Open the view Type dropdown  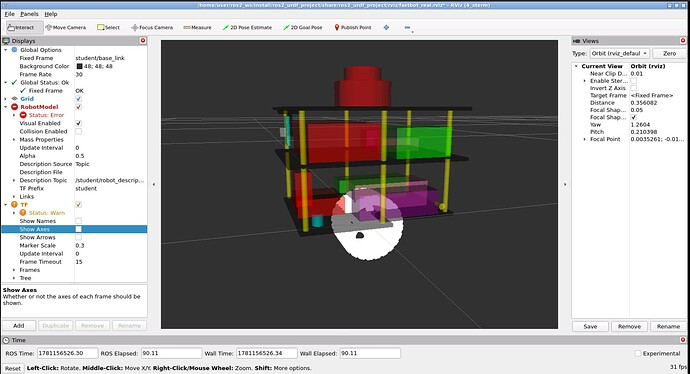coord(620,53)
